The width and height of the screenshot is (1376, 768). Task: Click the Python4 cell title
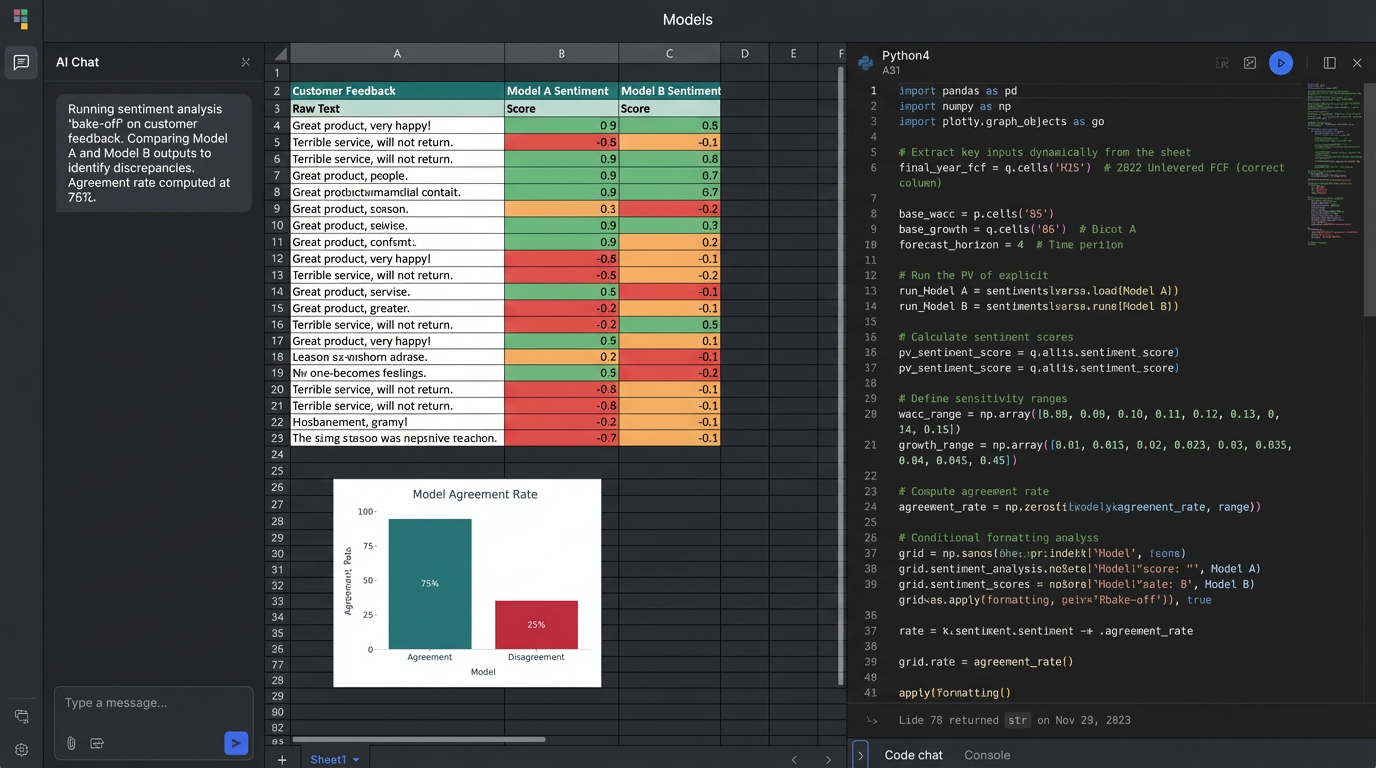click(906, 56)
